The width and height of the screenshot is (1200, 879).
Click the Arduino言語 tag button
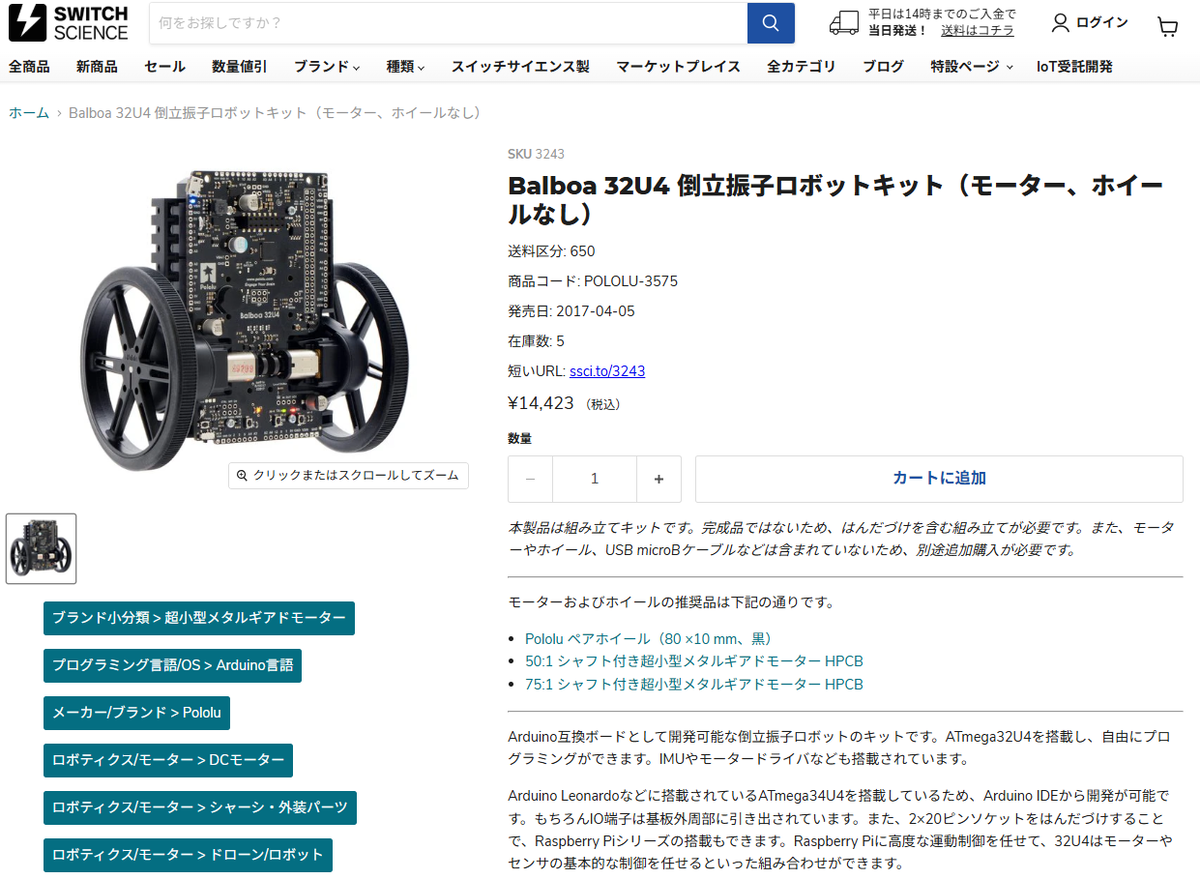click(x=172, y=666)
